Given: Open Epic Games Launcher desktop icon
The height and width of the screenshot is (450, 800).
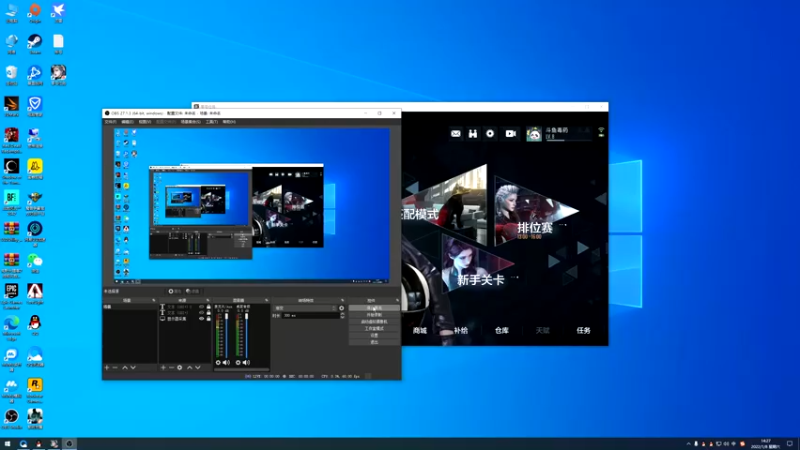Looking at the screenshot, I should click(x=11, y=294).
